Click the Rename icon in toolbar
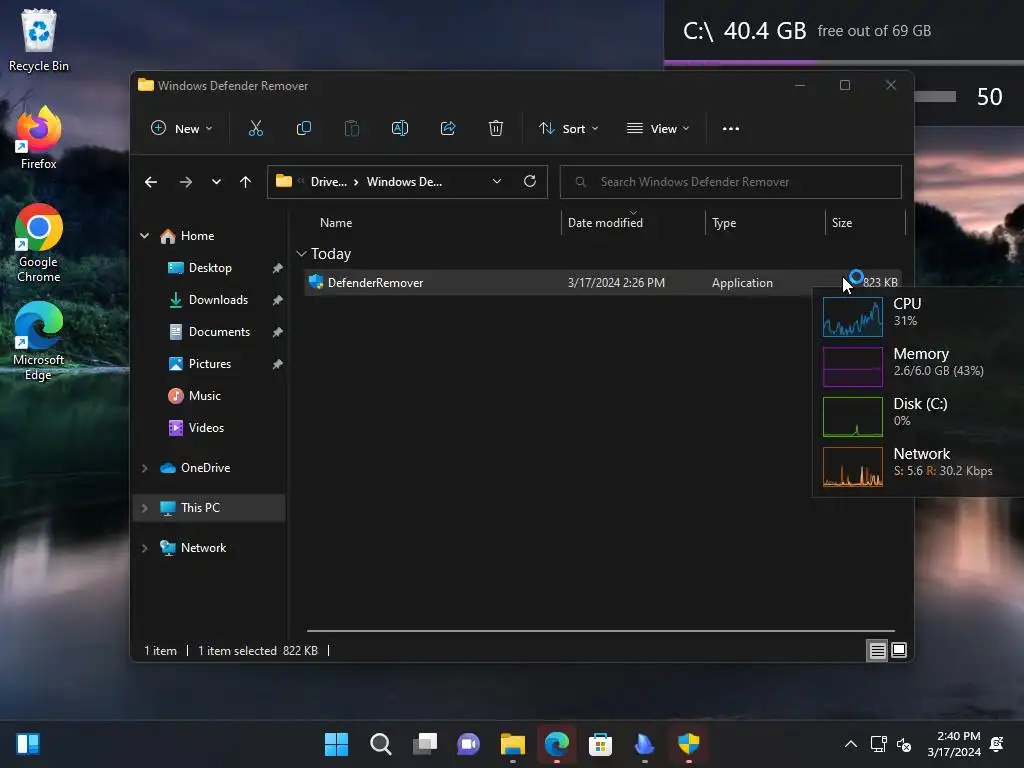Screen dimensions: 1024x768 pyautogui.click(x=400, y=129)
